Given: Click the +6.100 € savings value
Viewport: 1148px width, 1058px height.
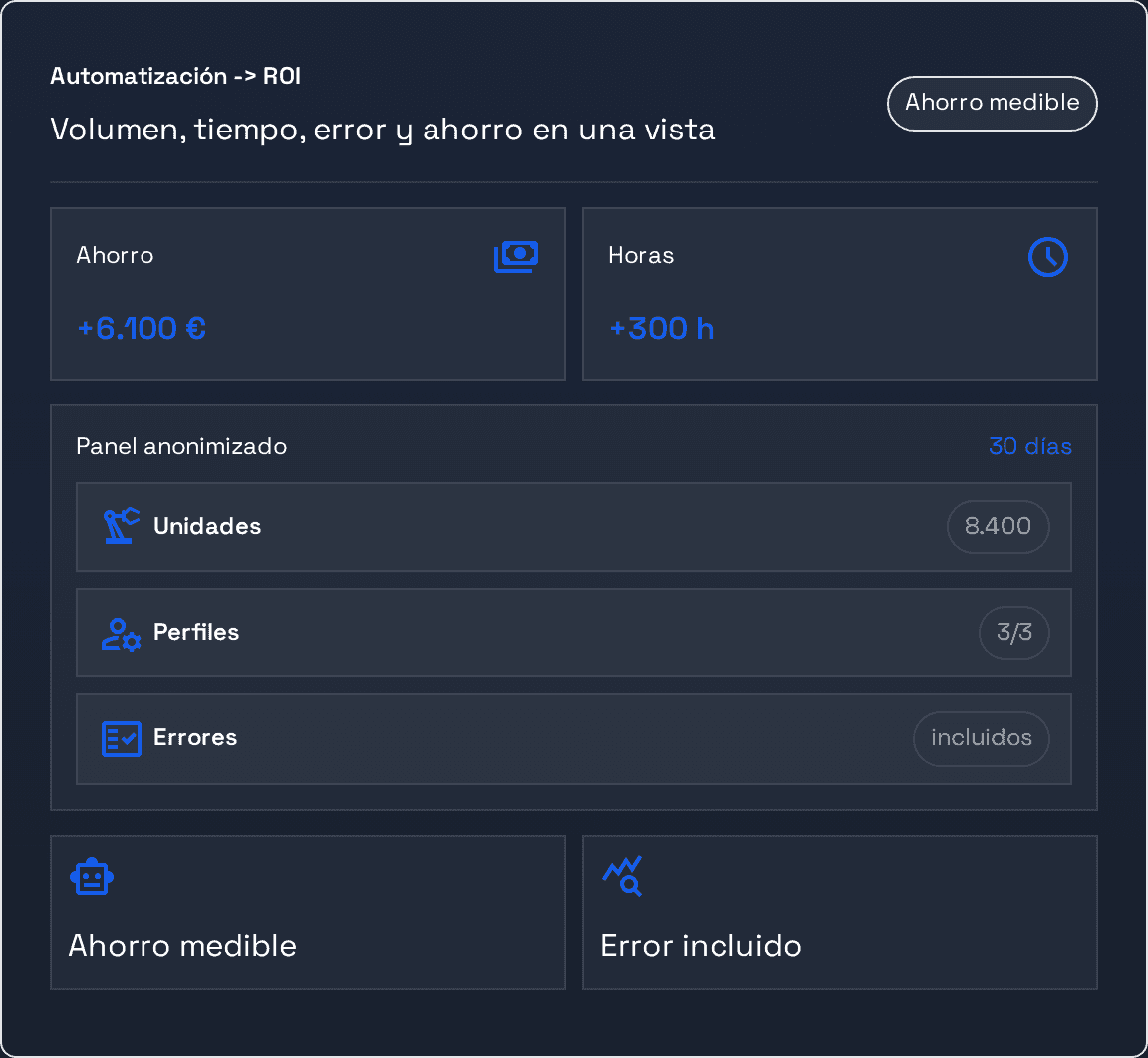Looking at the screenshot, I should click(x=142, y=328).
